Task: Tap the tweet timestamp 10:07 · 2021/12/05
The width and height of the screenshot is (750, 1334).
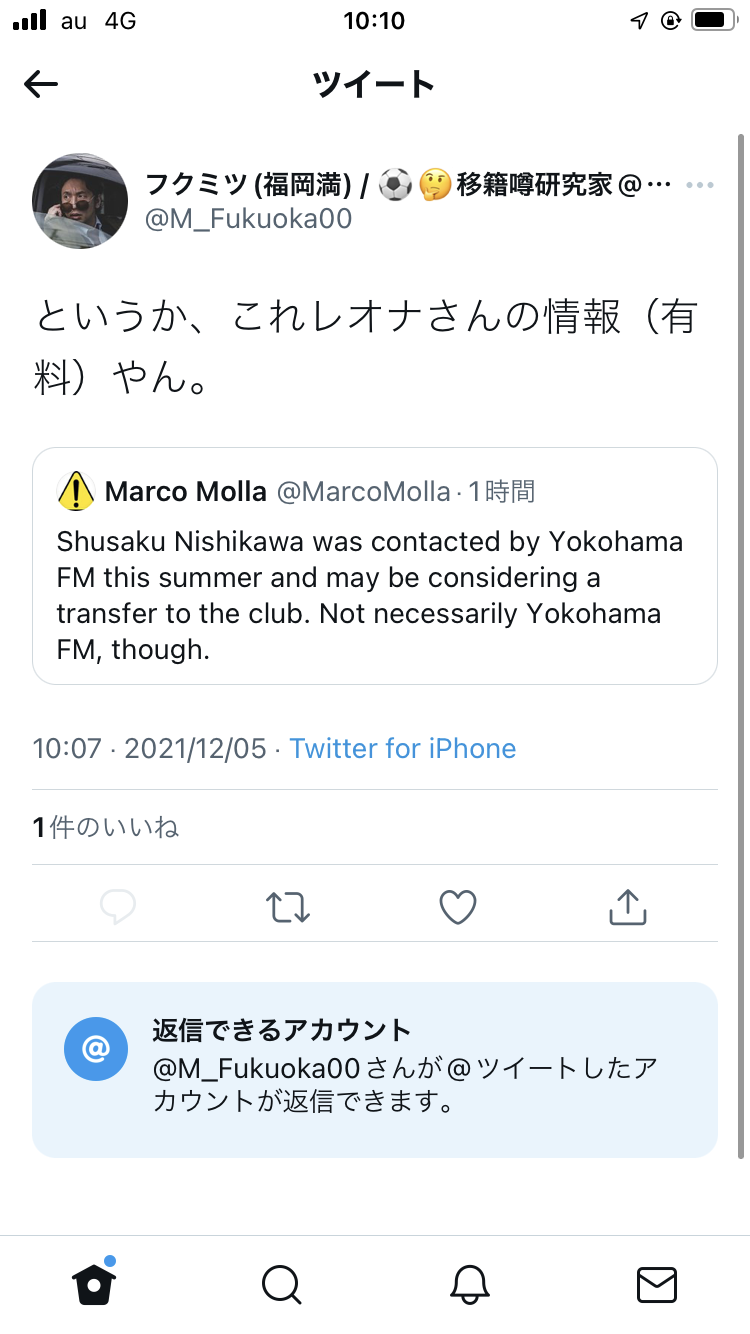Action: pyautogui.click(x=150, y=748)
